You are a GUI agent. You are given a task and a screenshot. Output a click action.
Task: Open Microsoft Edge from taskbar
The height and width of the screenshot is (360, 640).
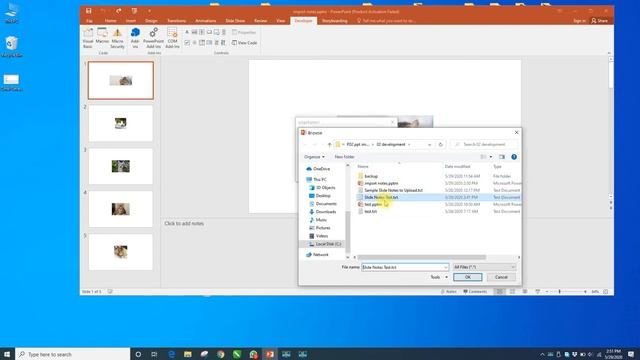click(171, 354)
